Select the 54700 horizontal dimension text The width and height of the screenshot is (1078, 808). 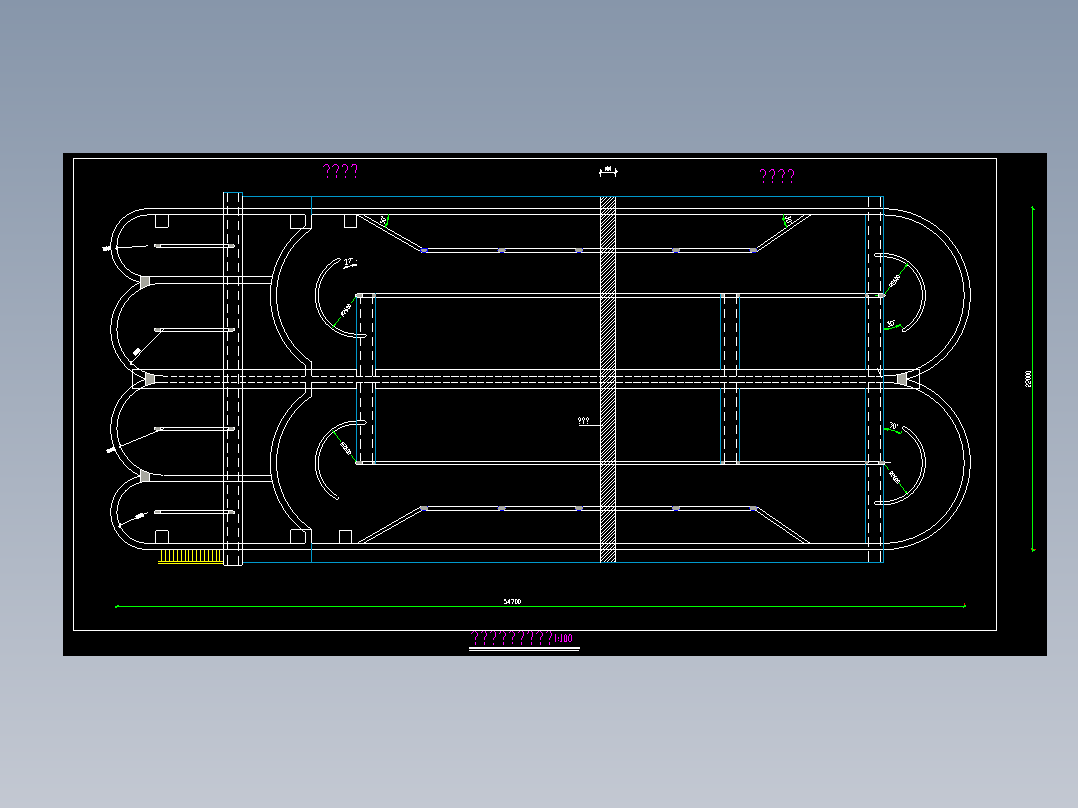(x=512, y=602)
